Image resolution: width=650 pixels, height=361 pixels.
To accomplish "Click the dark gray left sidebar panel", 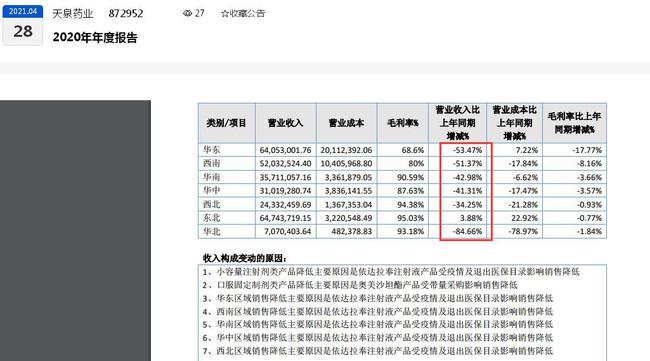I will point(75,230).
